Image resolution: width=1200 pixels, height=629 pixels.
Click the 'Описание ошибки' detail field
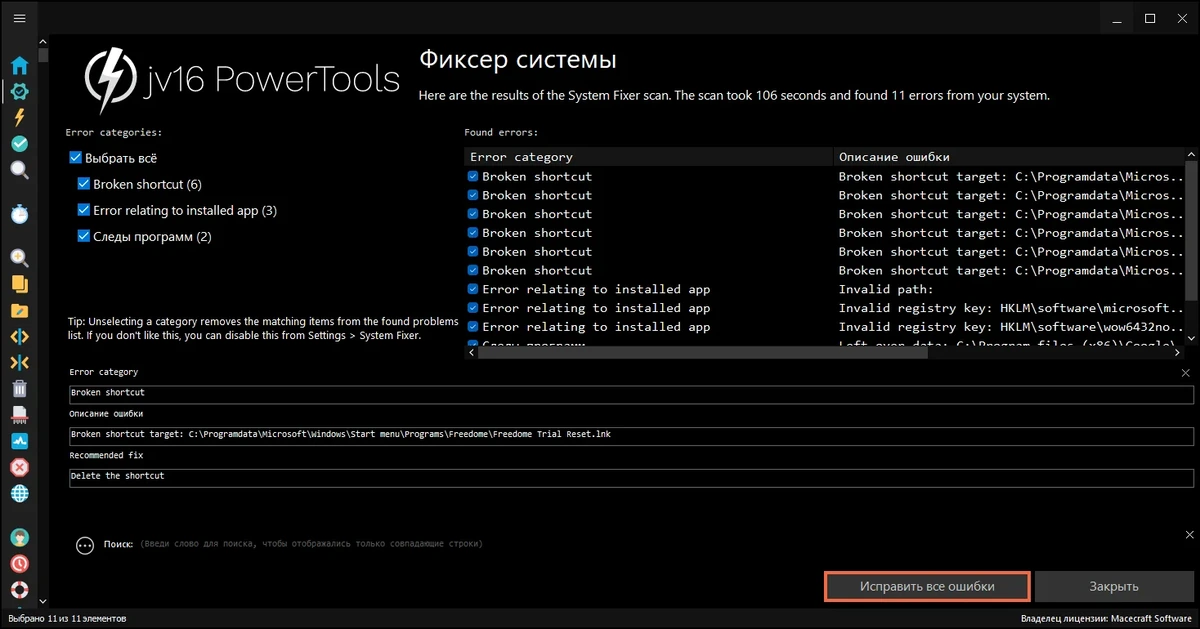point(631,435)
